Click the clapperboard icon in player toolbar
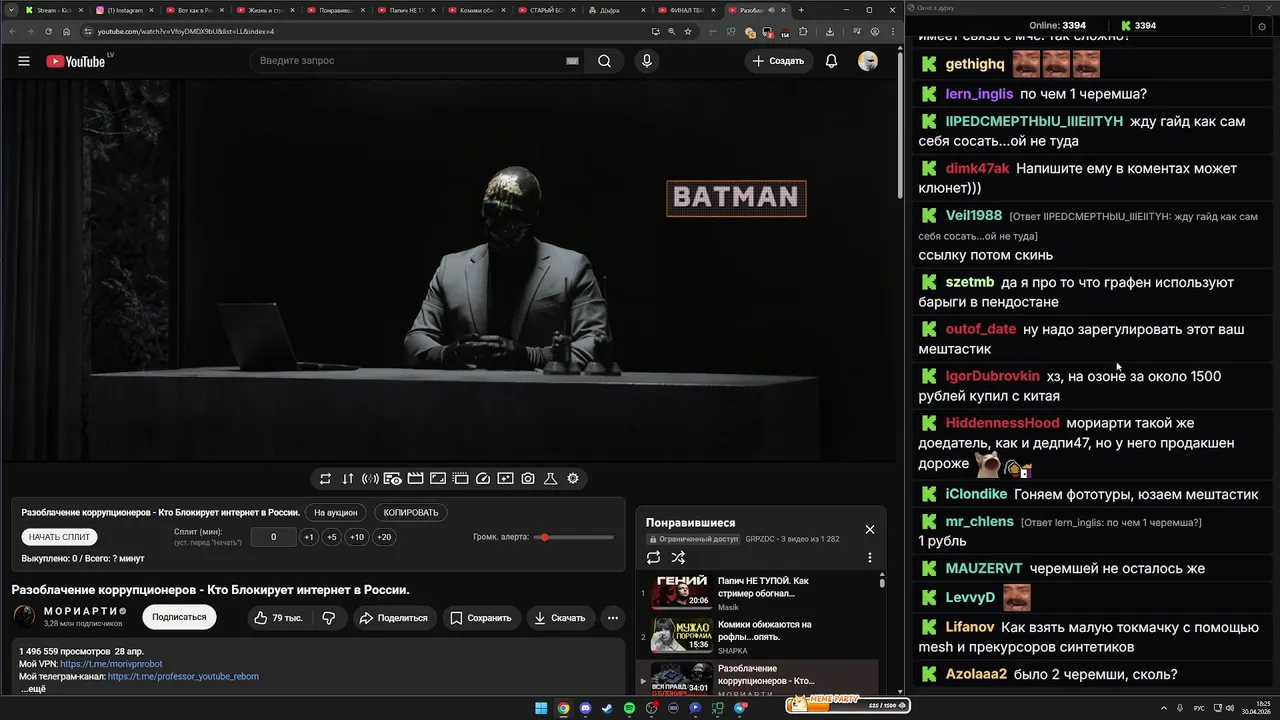This screenshot has height=720, width=1280. (x=415, y=479)
